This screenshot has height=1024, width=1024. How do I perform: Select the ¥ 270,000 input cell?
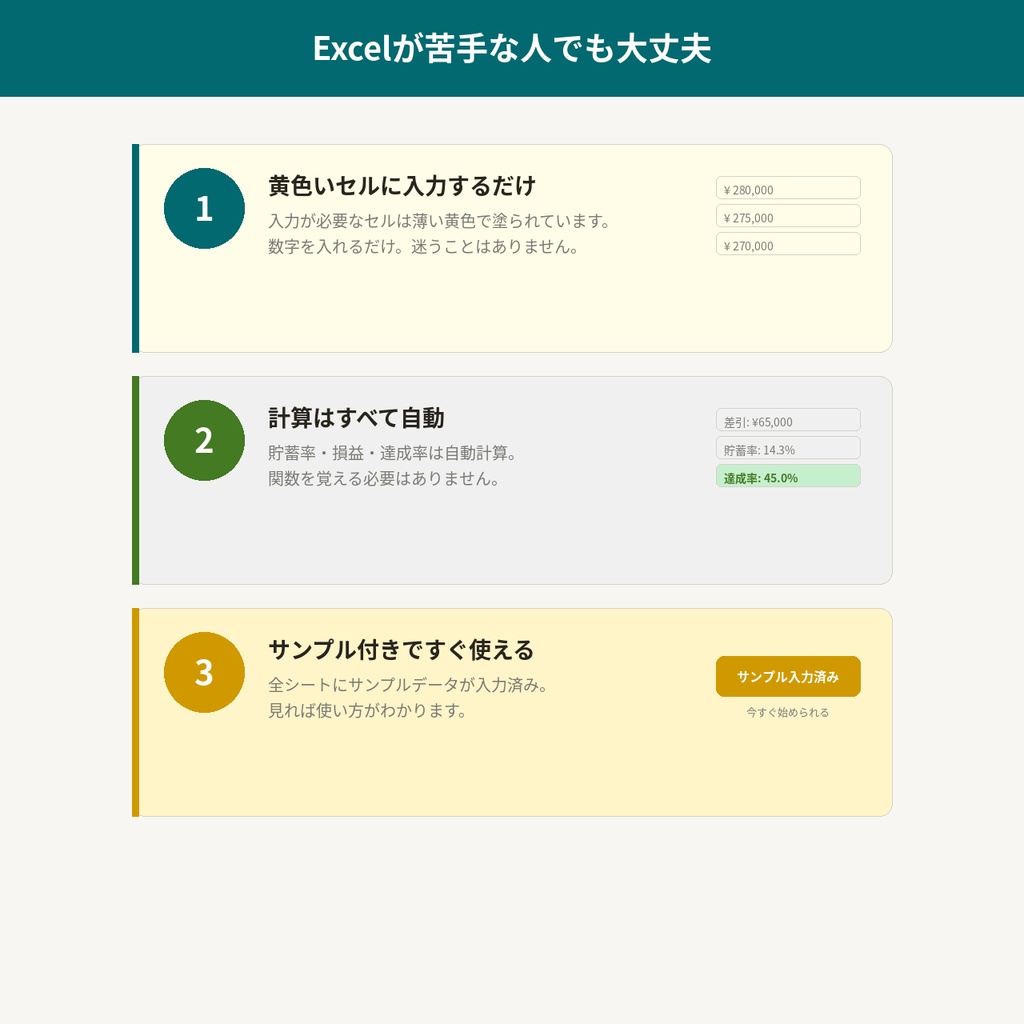coord(788,244)
